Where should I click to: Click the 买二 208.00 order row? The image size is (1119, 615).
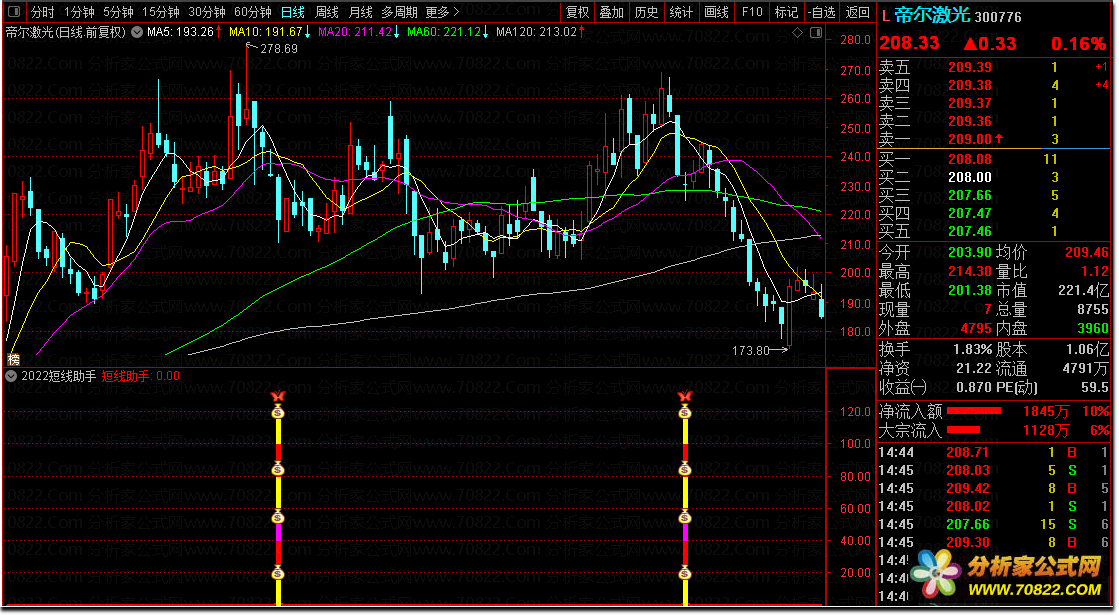993,177
